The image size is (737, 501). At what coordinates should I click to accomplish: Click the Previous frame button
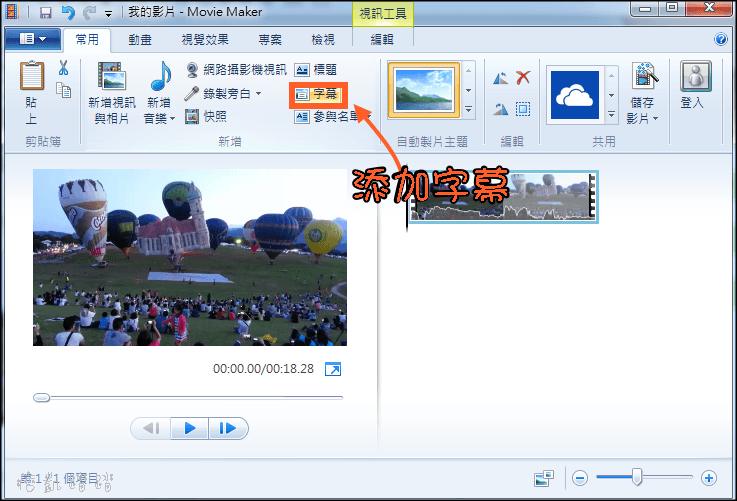click(x=151, y=428)
